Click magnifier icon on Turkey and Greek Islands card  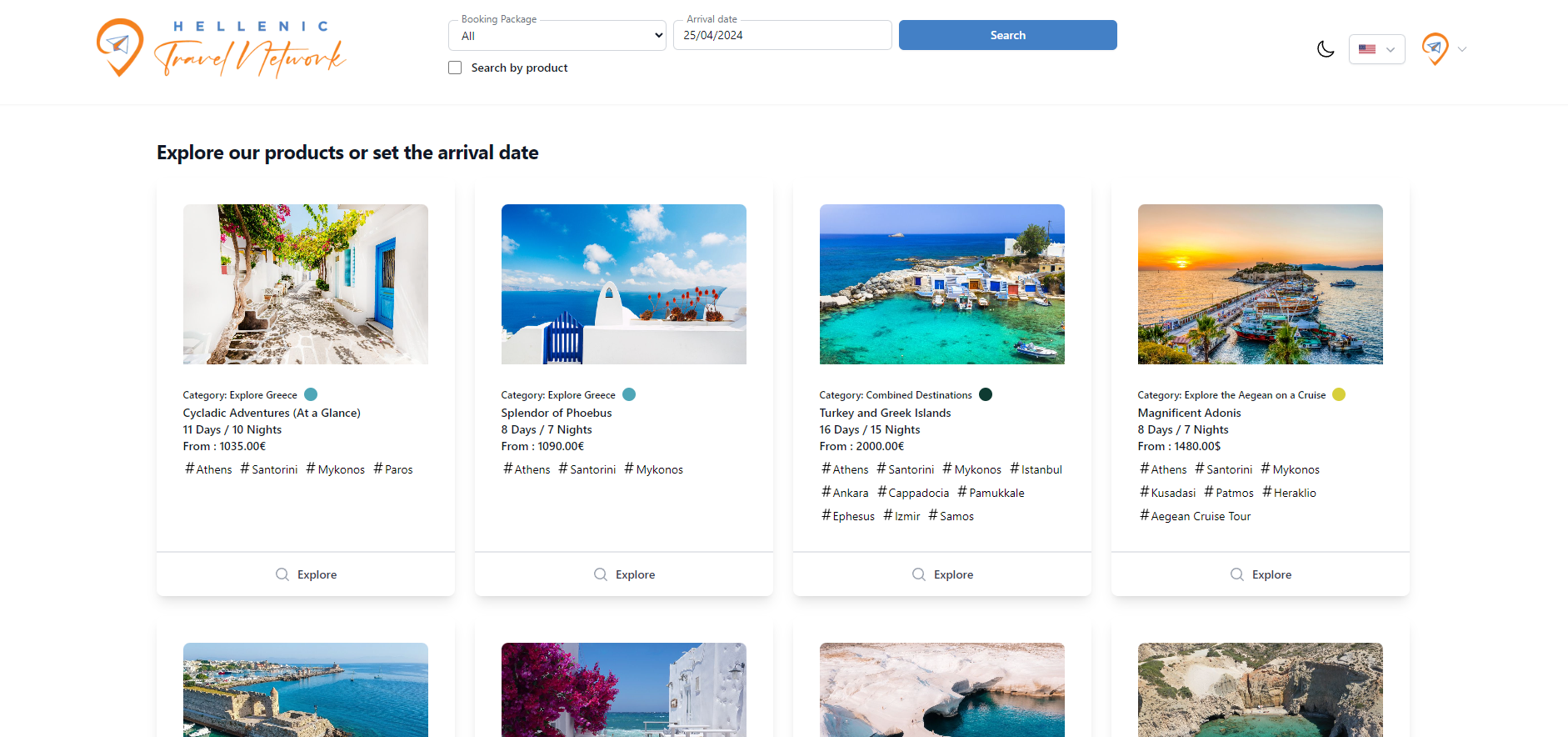pos(919,574)
